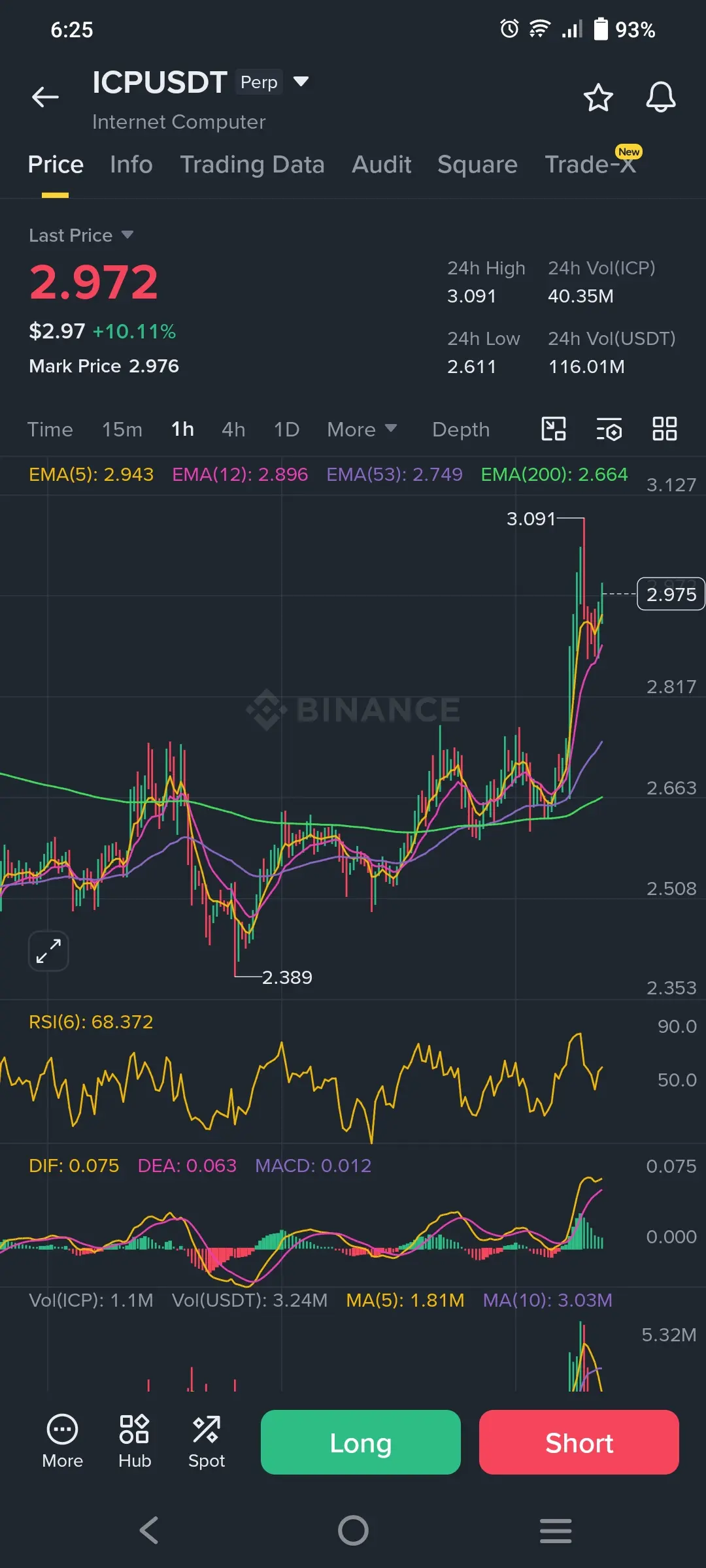Tap the back arrow beside ICPUSDT

(45, 97)
